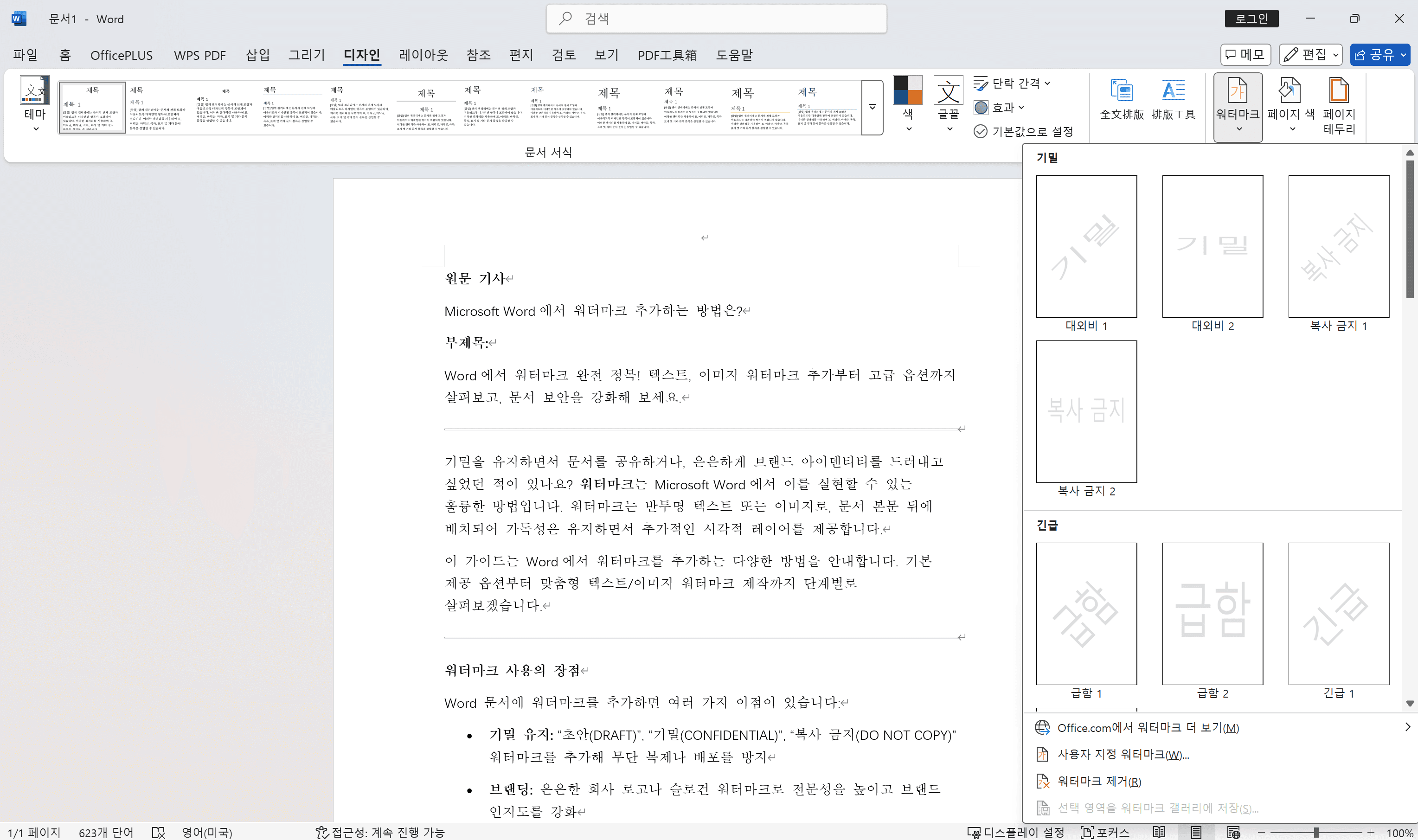
Task: Switch to the View (보기) tab
Action: tap(606, 55)
